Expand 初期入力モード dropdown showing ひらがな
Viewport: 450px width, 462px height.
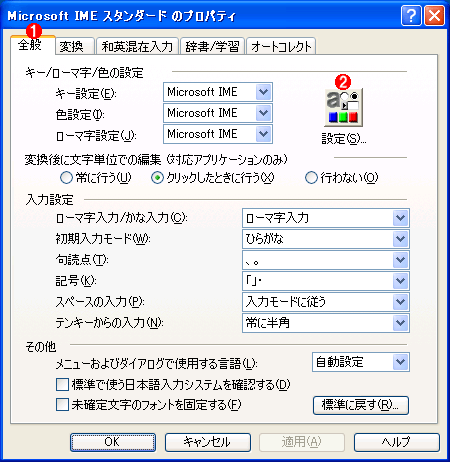[x=326, y=239]
